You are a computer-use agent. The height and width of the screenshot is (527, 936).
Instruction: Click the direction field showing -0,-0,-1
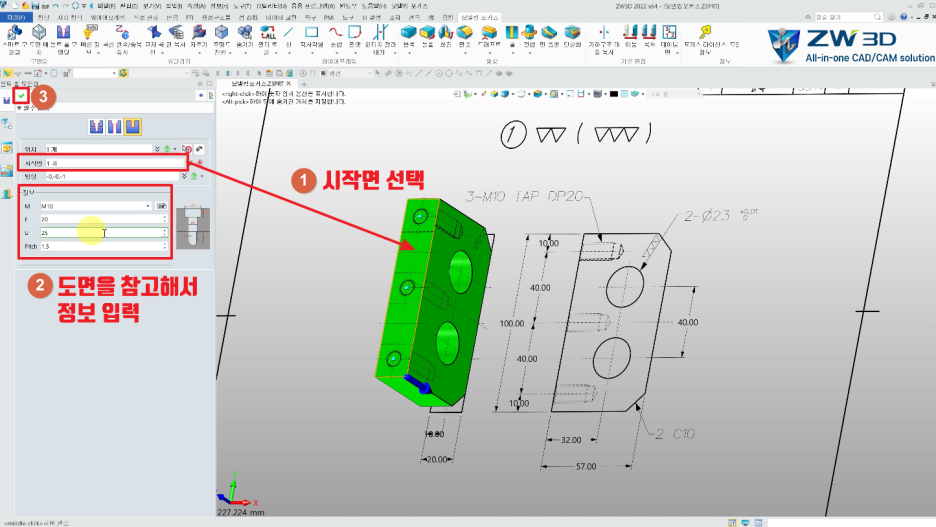(112, 177)
